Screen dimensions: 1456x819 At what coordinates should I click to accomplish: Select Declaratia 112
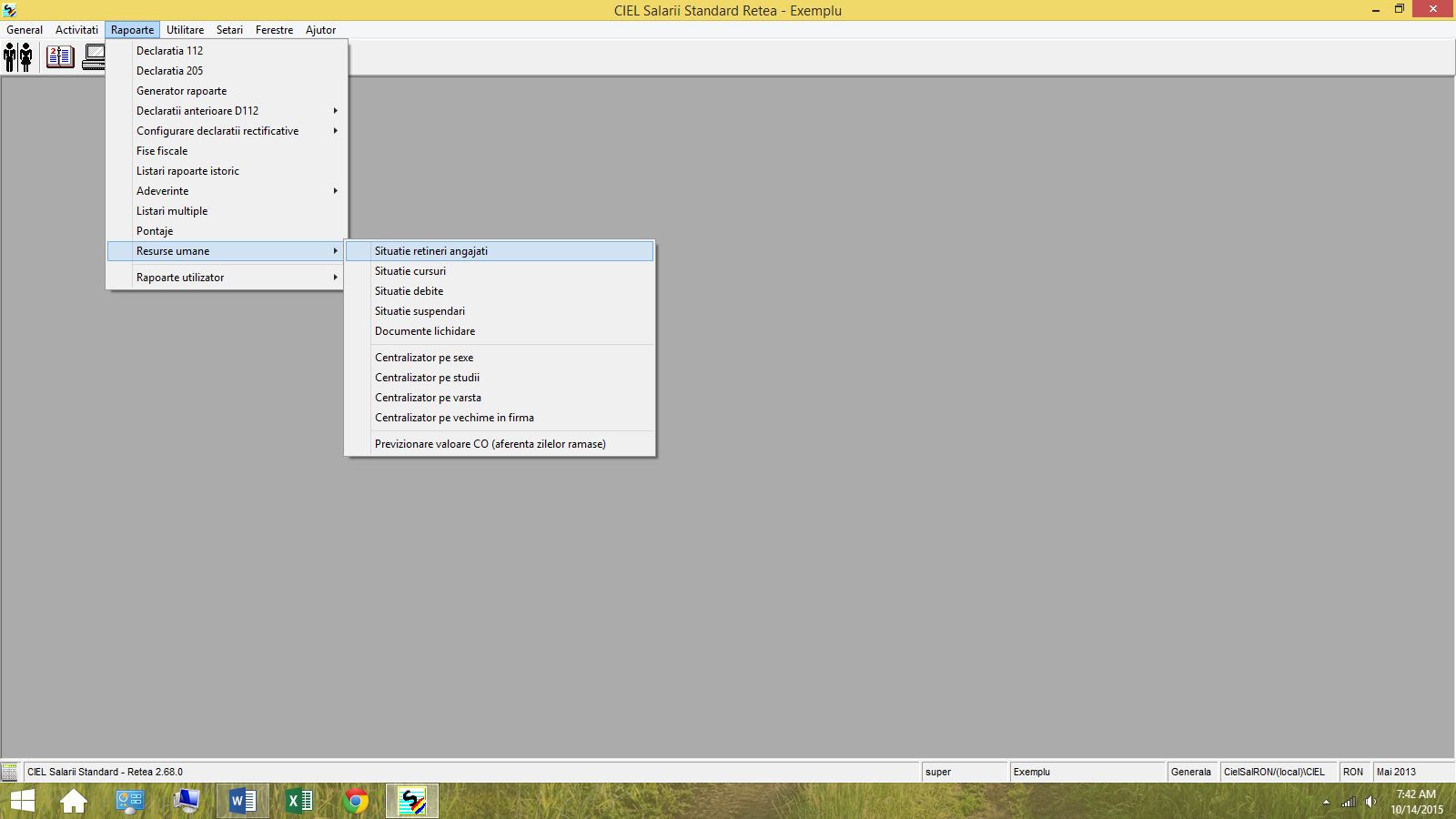click(226, 51)
